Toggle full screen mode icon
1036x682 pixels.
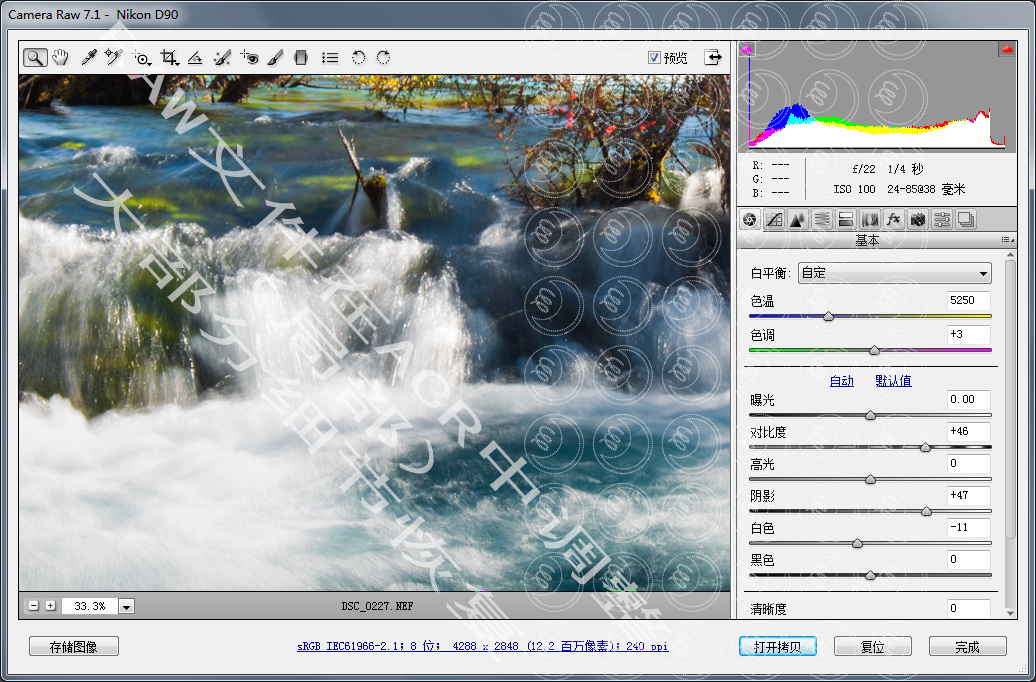point(713,57)
